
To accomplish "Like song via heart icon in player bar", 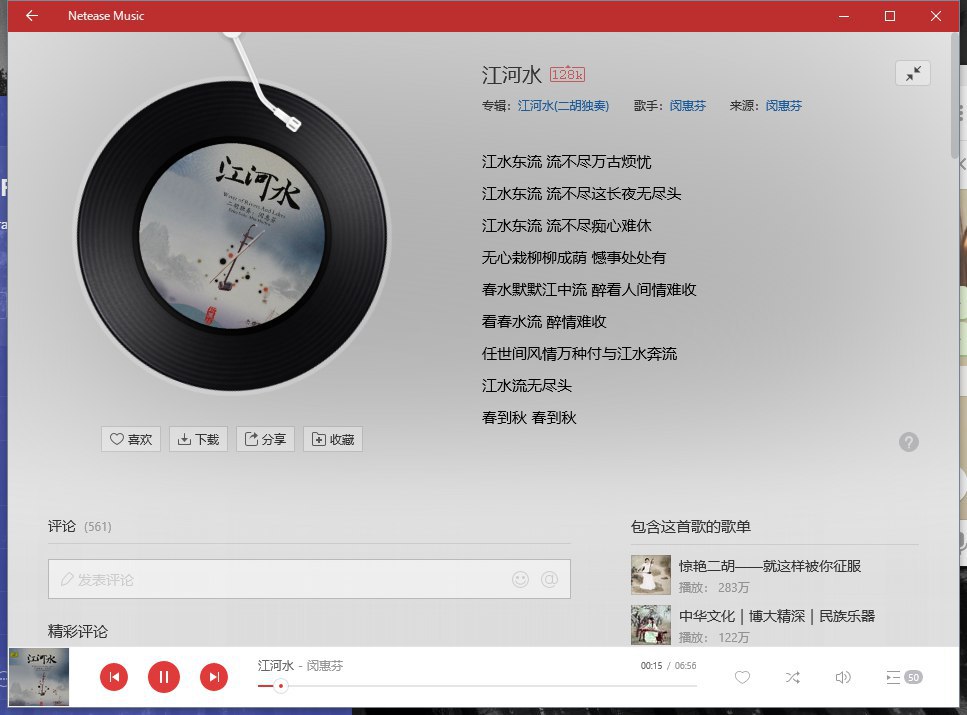I will point(743,677).
